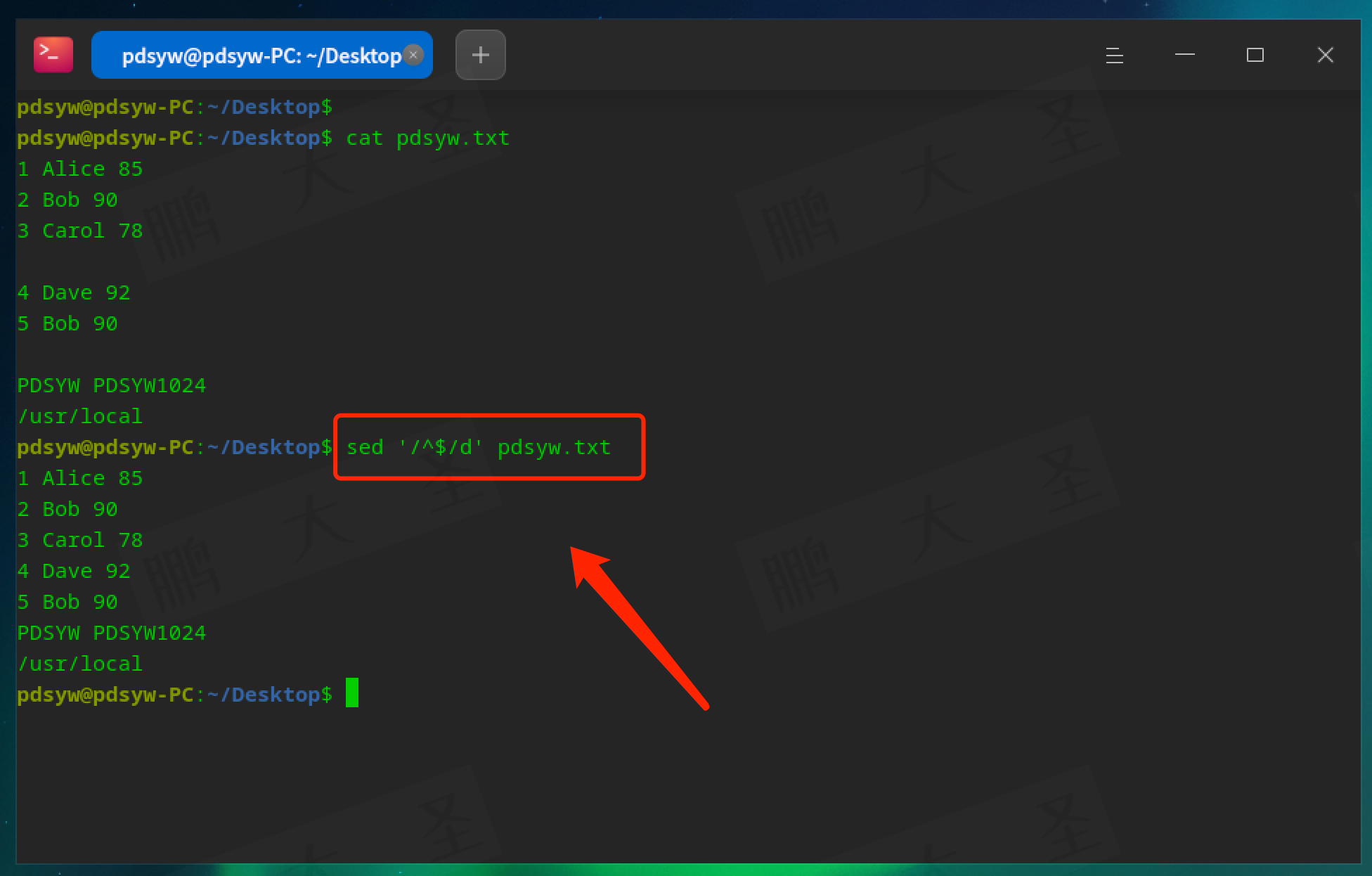Click the cat pdsyw.txt command text
The width and height of the screenshot is (1372, 876).
(x=427, y=138)
